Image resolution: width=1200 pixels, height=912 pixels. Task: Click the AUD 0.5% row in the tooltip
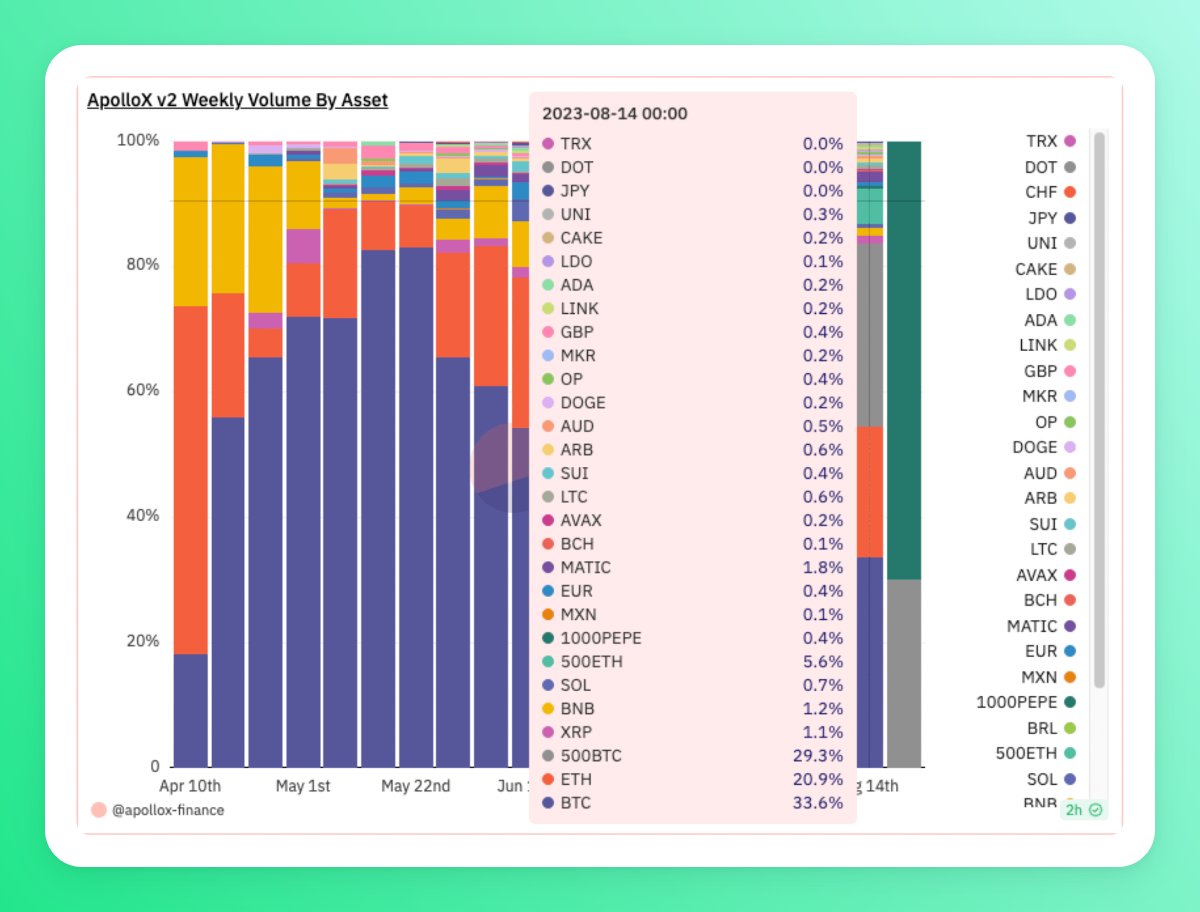[692, 426]
